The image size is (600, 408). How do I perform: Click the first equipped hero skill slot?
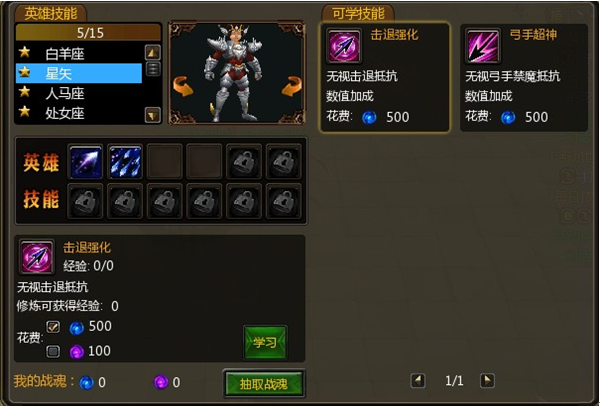[85, 162]
